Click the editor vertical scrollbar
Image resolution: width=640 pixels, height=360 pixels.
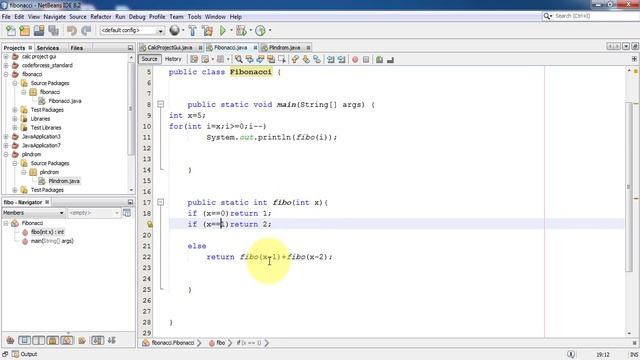tap(629, 187)
